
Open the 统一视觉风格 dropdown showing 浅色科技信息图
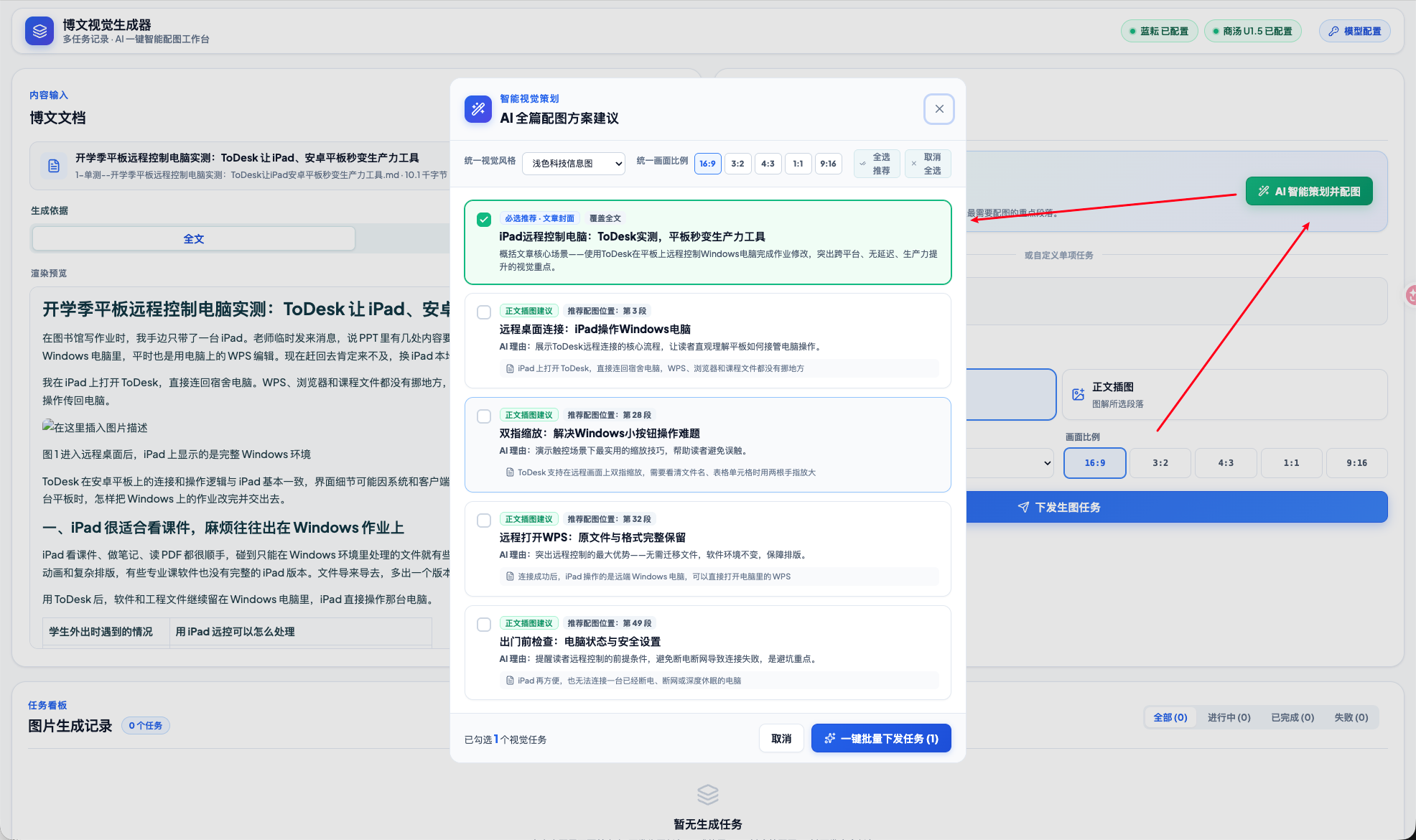(574, 164)
